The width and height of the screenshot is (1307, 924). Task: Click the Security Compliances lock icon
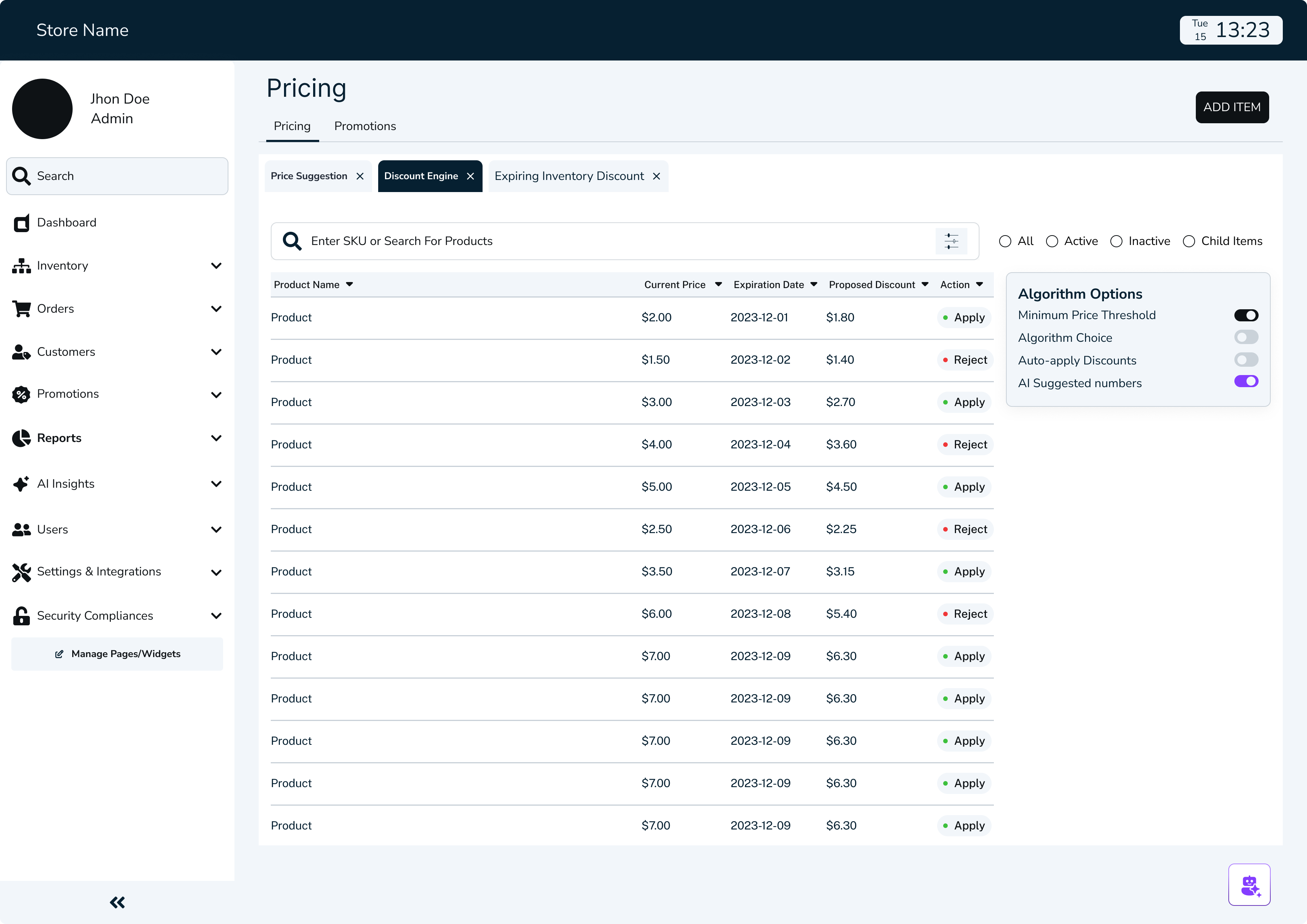click(x=22, y=615)
